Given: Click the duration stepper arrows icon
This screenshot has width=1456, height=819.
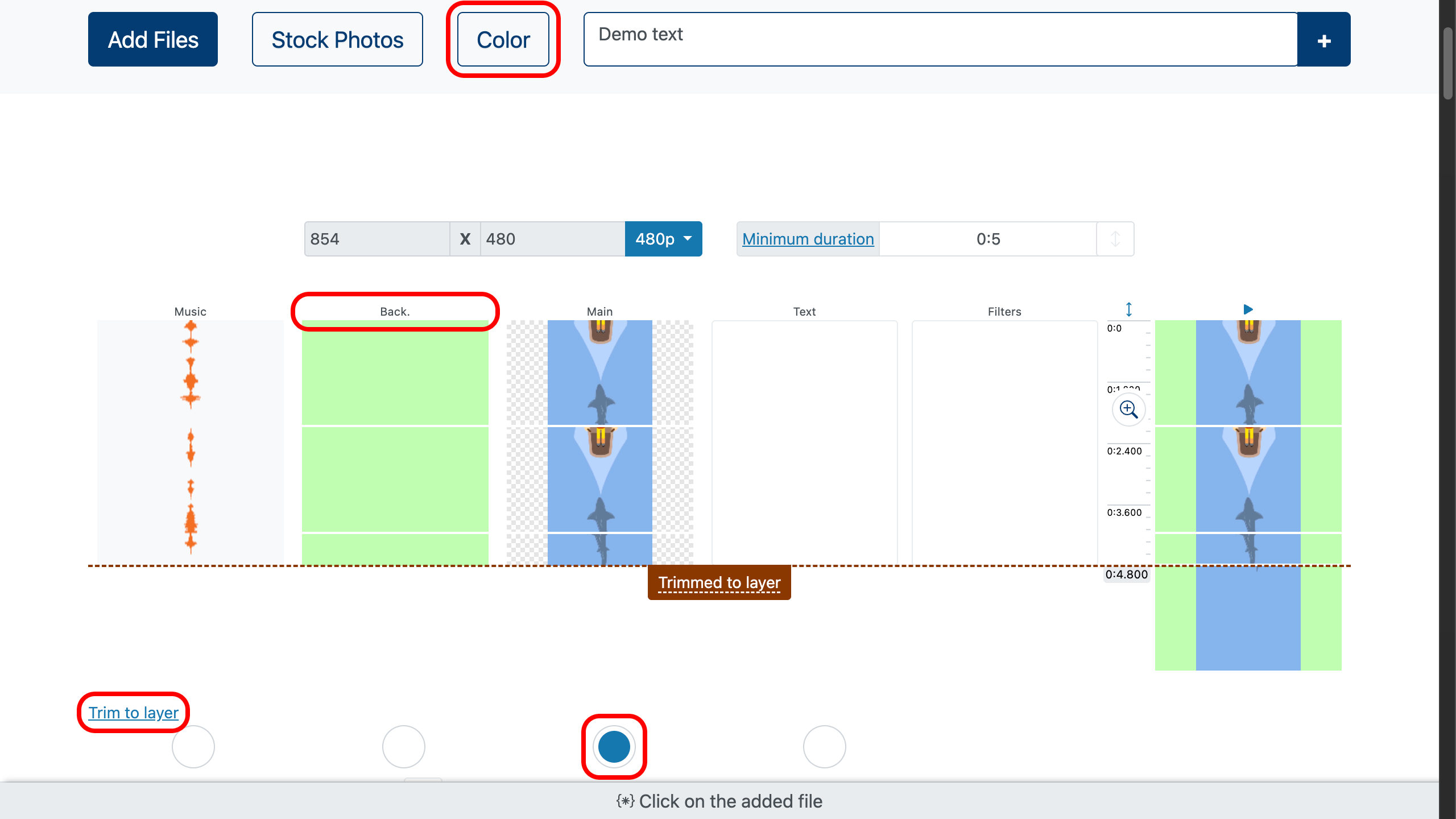Looking at the screenshot, I should click(1115, 239).
